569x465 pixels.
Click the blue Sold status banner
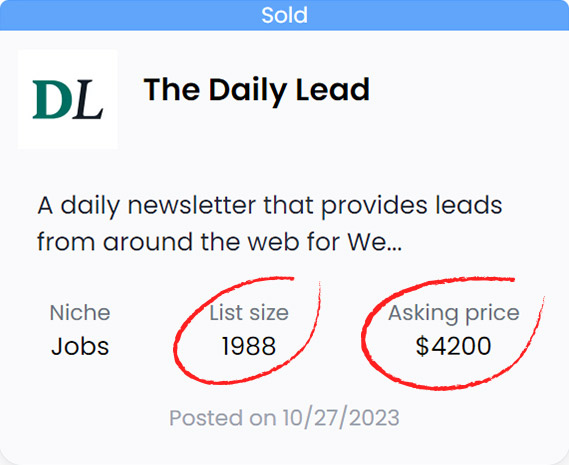(x=284, y=15)
